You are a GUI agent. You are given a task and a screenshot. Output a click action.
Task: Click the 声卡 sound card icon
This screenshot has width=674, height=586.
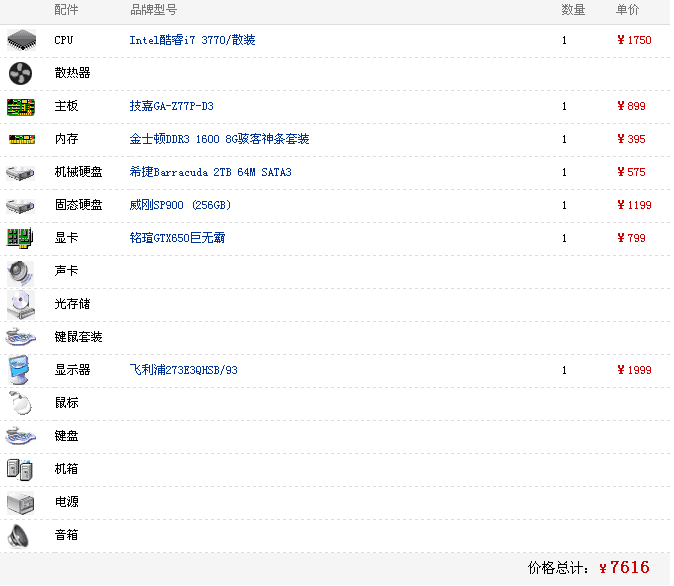coord(20,273)
